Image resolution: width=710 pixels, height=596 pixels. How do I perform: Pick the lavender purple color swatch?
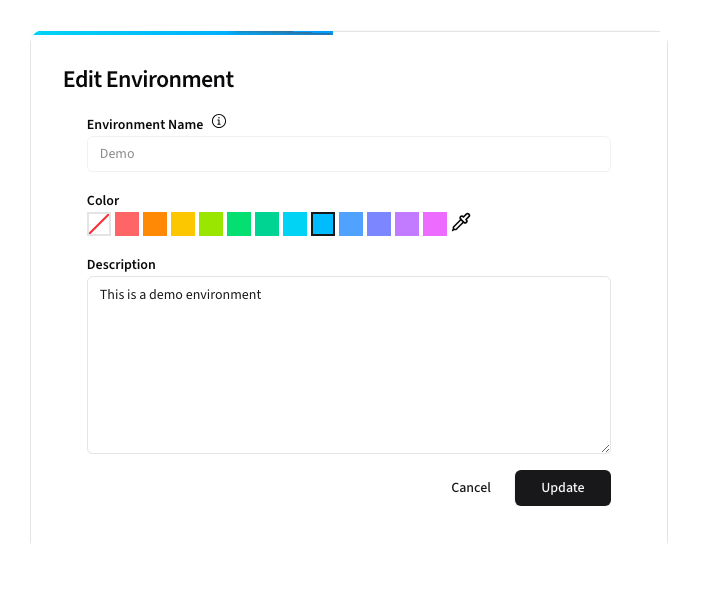(x=407, y=224)
